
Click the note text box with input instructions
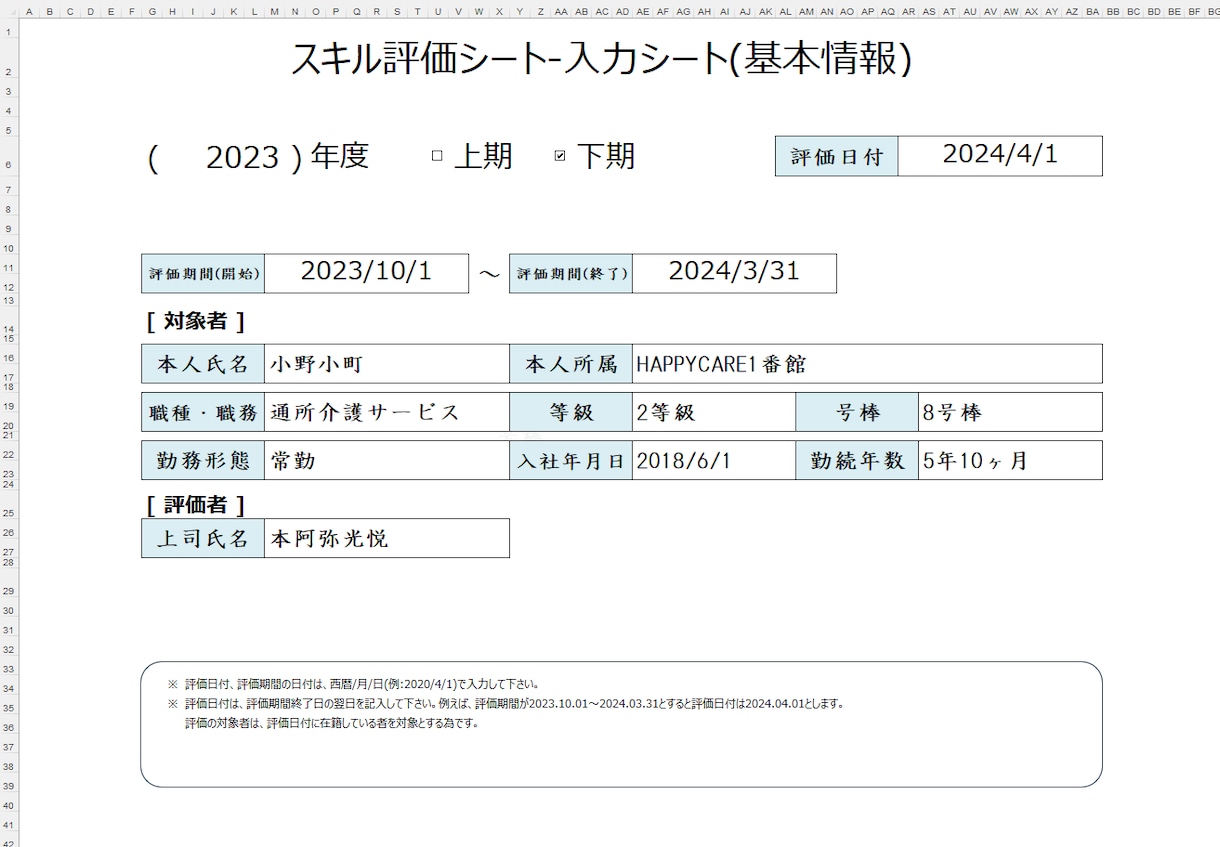tap(621, 724)
